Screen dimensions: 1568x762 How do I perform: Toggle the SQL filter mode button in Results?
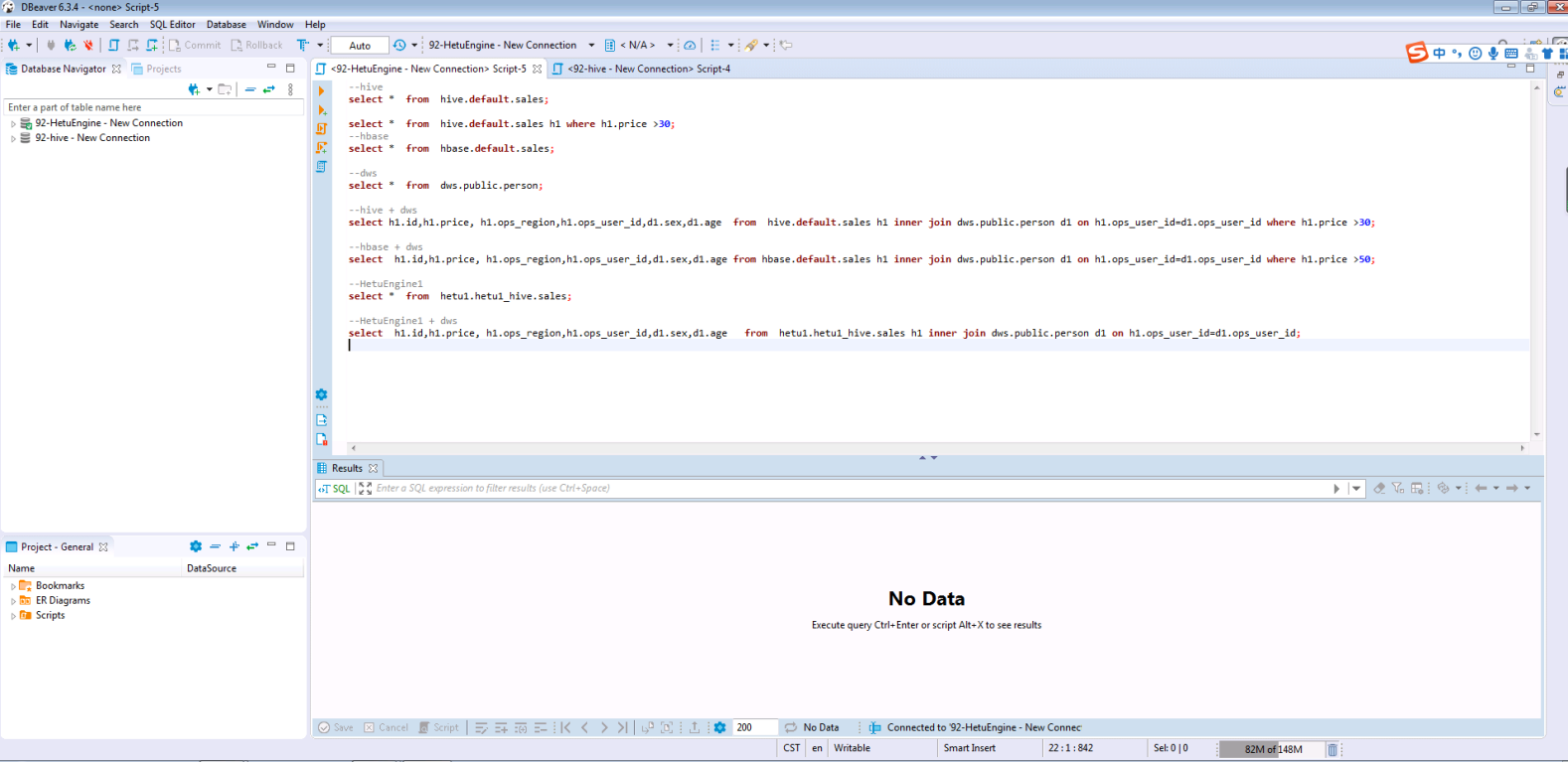click(x=335, y=489)
